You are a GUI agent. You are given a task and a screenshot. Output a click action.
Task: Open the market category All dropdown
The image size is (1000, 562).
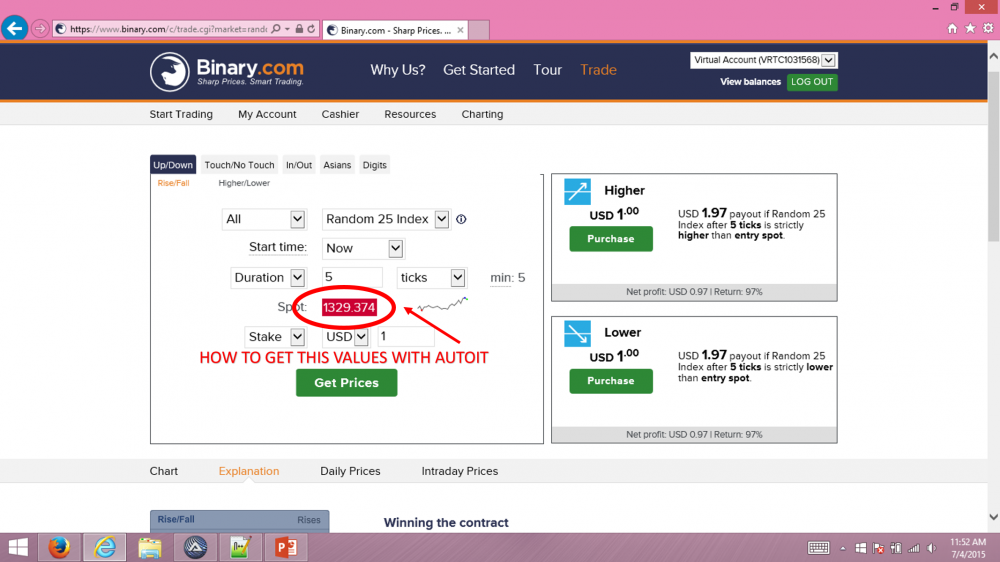(x=264, y=219)
